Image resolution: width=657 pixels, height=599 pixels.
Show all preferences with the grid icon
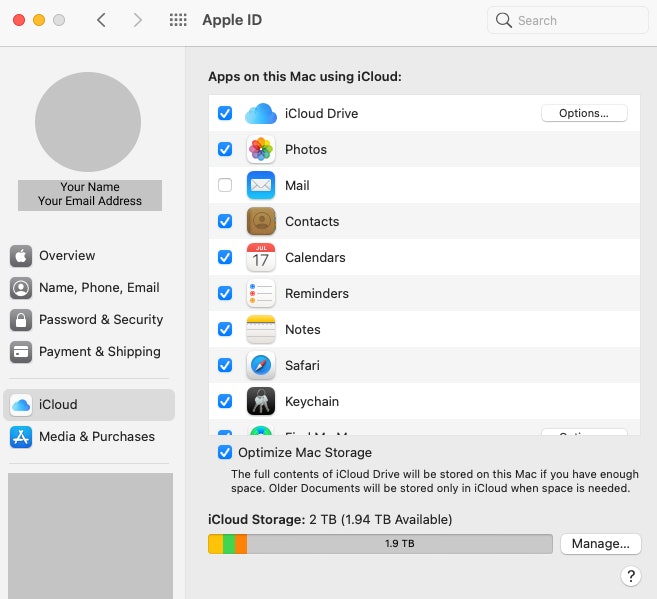(x=178, y=20)
